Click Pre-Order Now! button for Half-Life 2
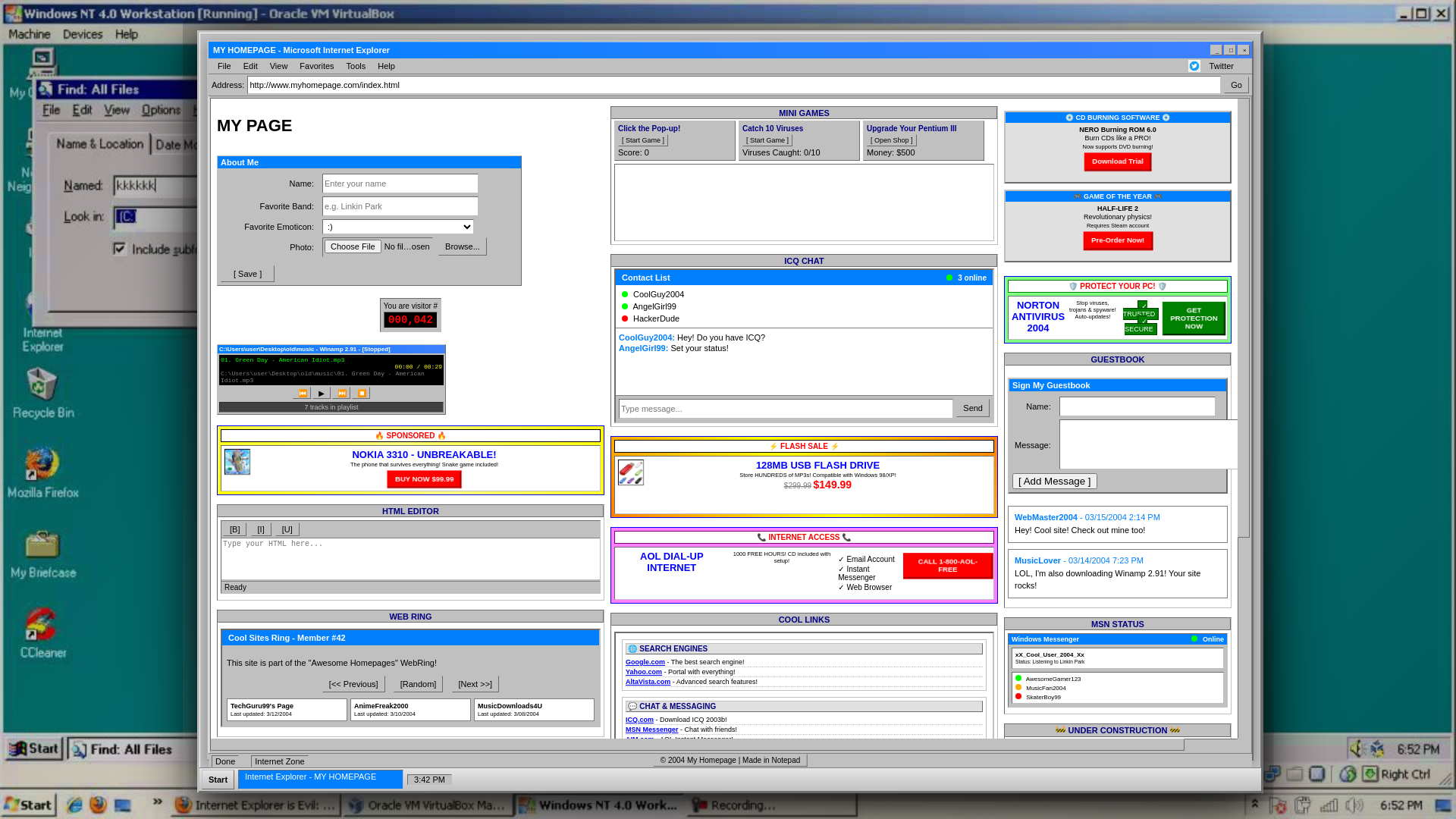The image size is (1456, 819). [1118, 240]
